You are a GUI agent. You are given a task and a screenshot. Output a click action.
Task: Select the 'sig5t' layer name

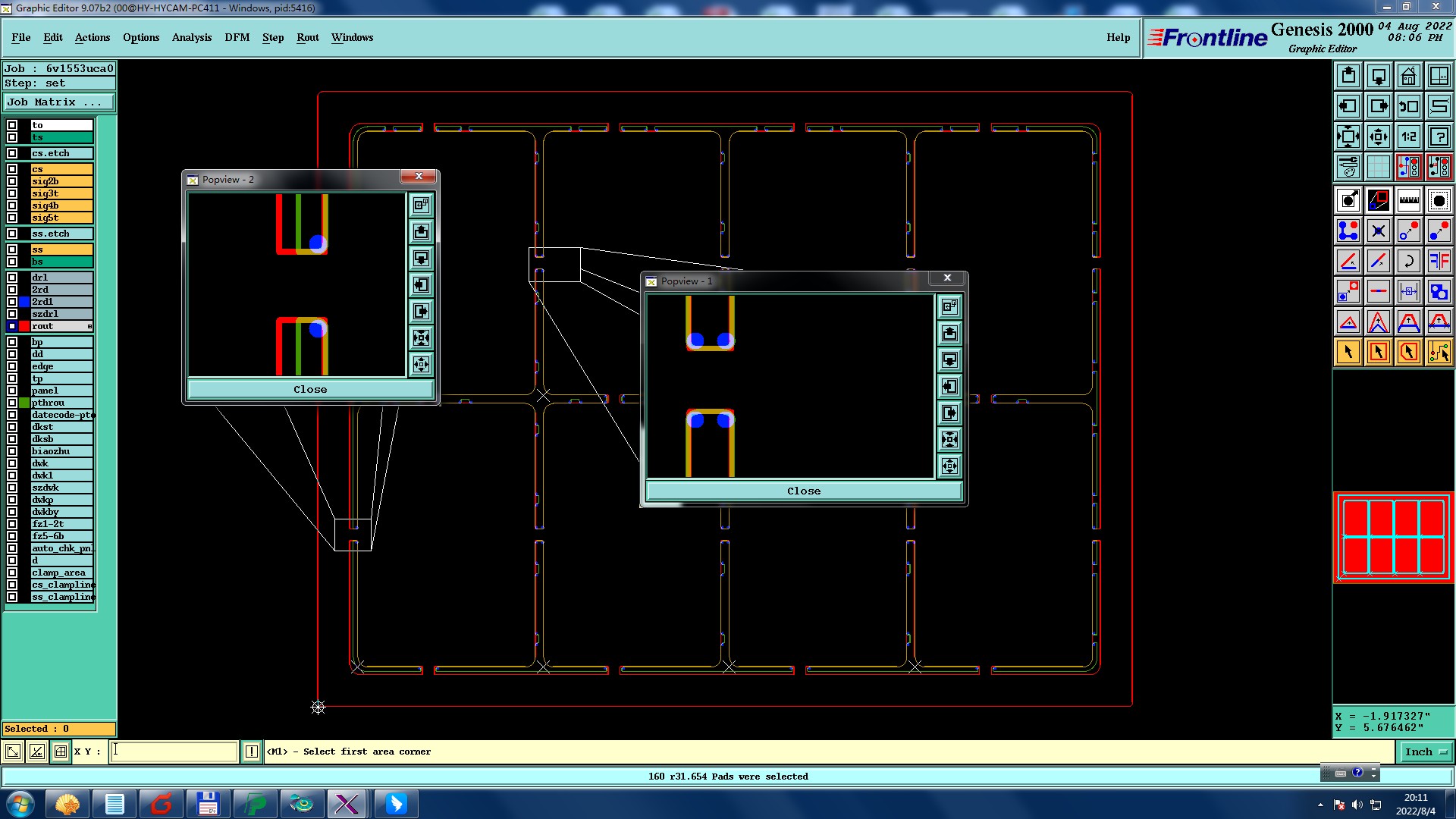pos(61,218)
